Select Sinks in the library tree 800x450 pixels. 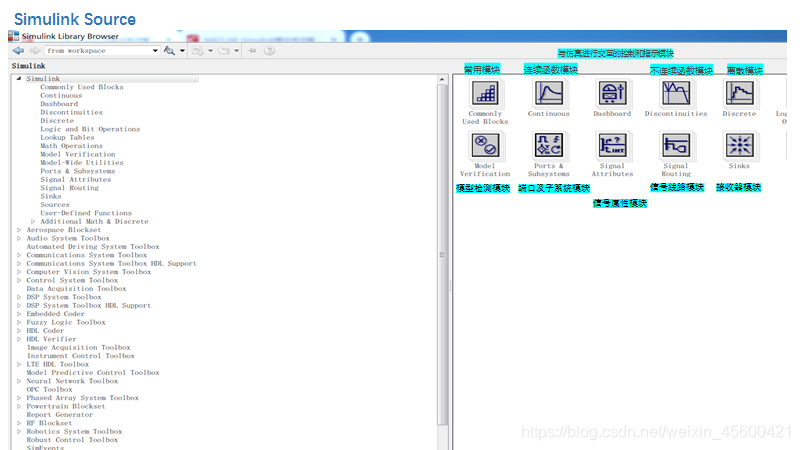tap(51, 196)
